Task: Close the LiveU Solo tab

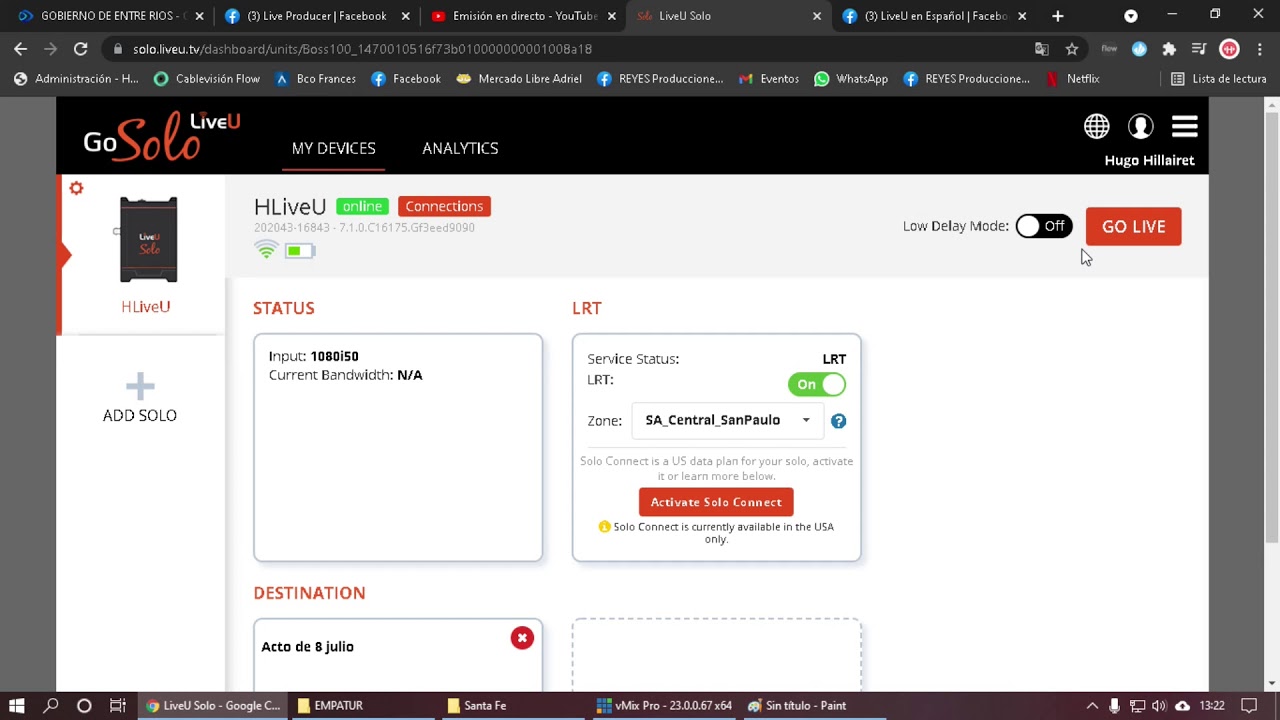Action: click(817, 16)
